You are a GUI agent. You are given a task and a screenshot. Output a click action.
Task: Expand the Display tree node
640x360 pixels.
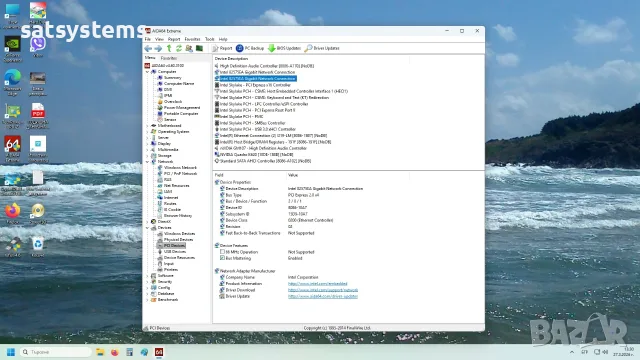tap(147, 144)
